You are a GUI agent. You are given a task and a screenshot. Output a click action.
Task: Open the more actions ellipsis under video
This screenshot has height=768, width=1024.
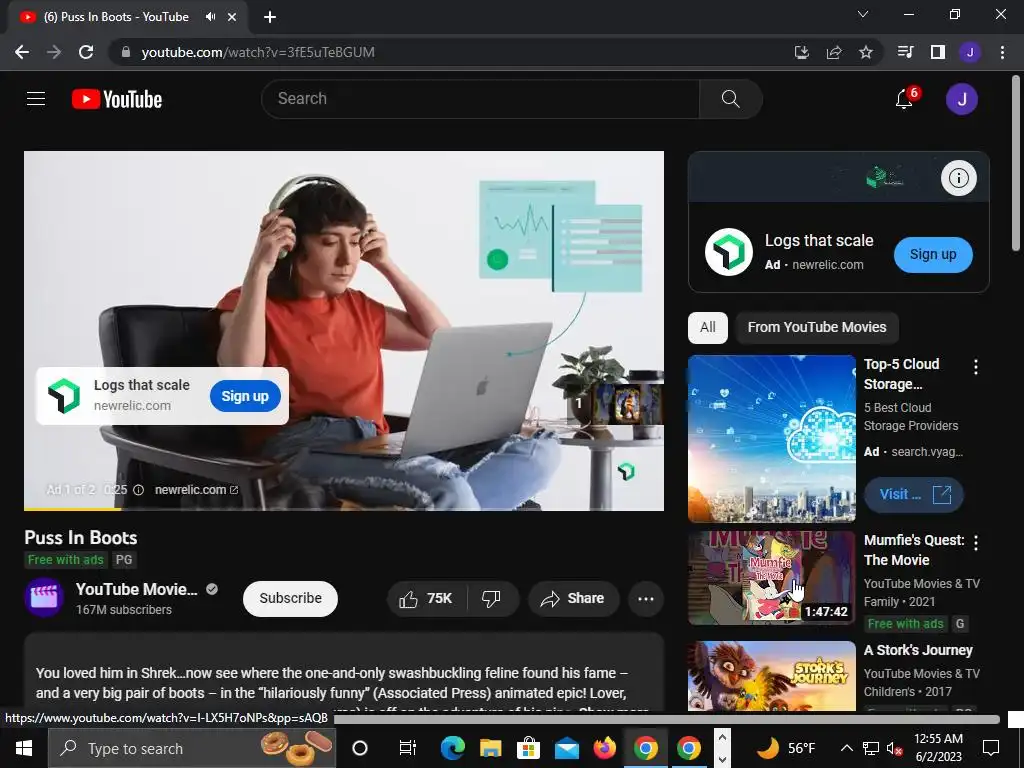(646, 599)
